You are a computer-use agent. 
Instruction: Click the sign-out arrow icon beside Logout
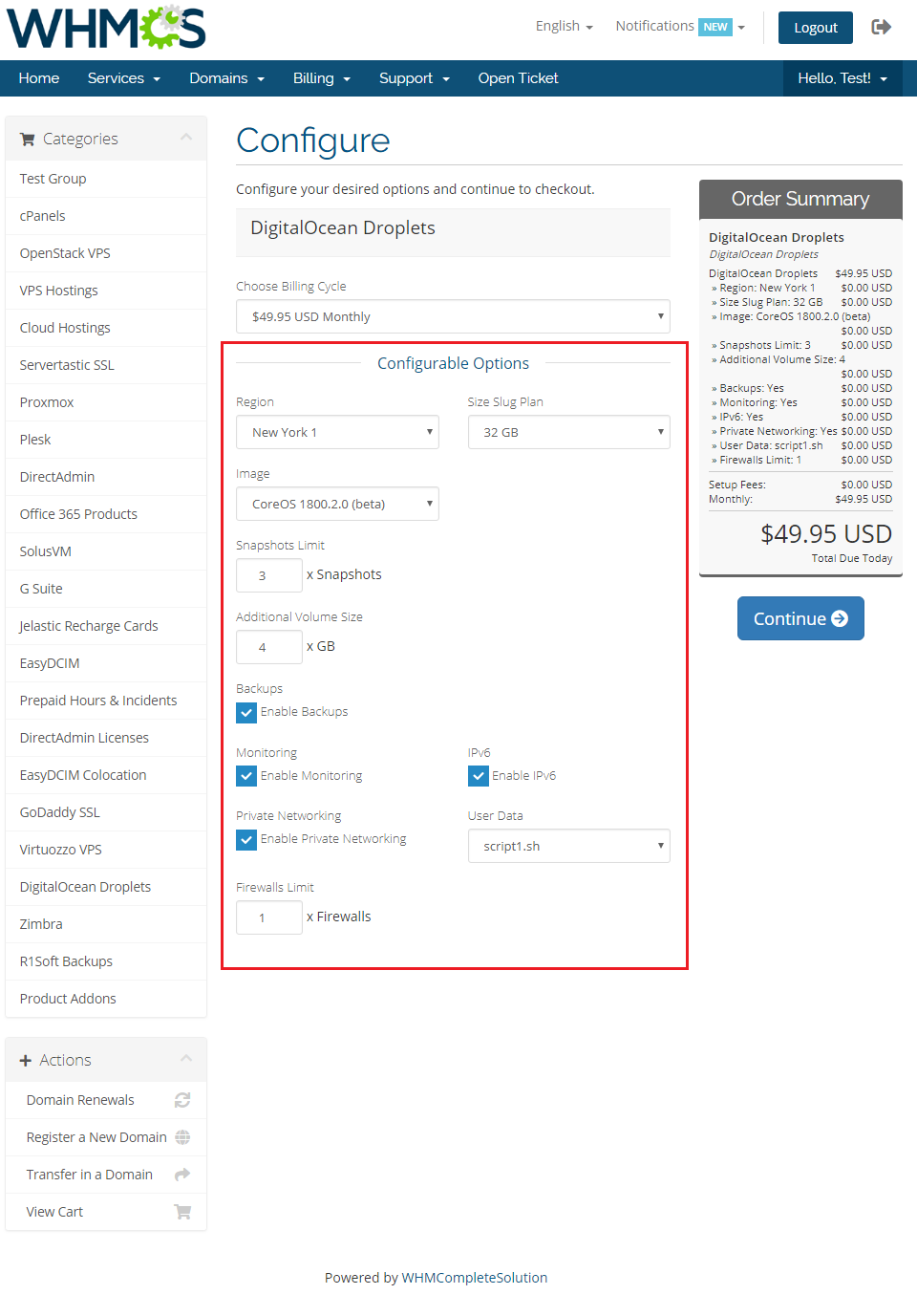click(881, 27)
